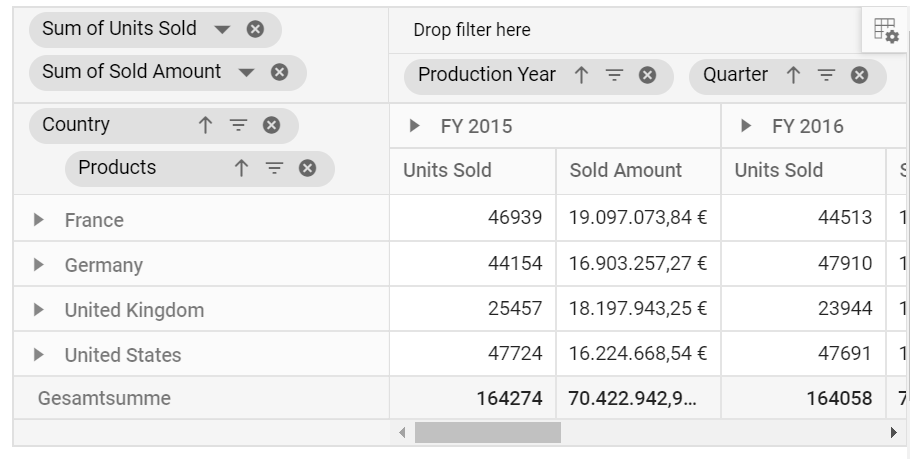Select cell 25457 for United Kingdom
910x459 pixels.
click(x=472, y=309)
